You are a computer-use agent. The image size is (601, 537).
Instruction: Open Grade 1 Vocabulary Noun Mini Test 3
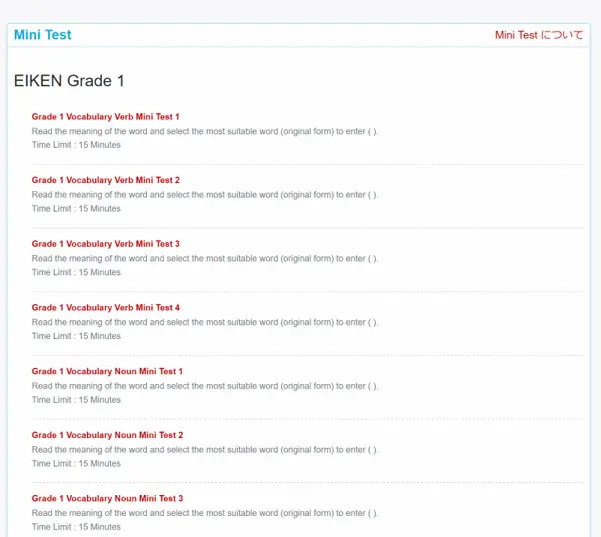click(107, 498)
